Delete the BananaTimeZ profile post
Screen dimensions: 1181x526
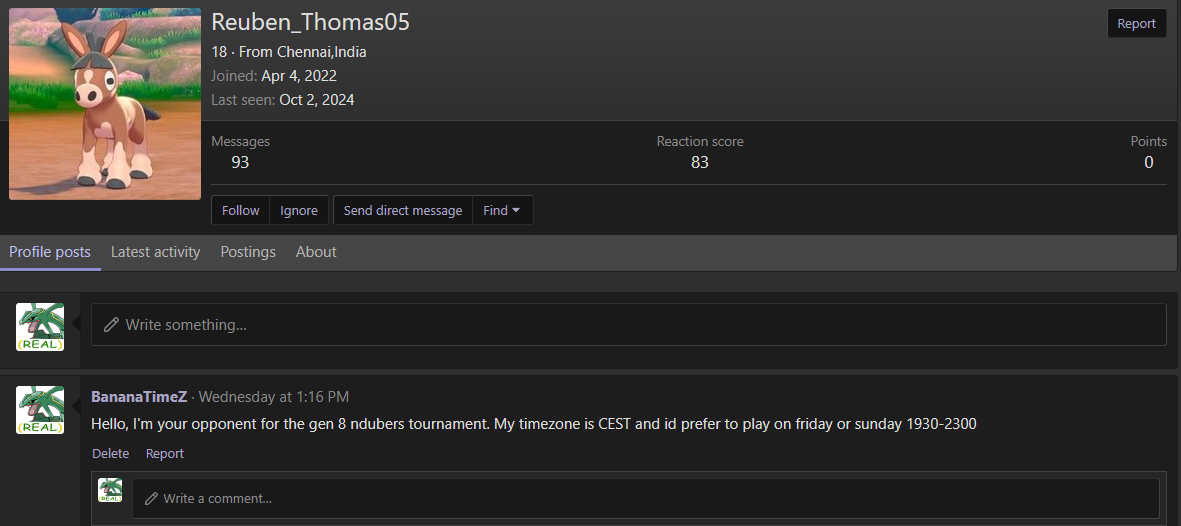(110, 454)
